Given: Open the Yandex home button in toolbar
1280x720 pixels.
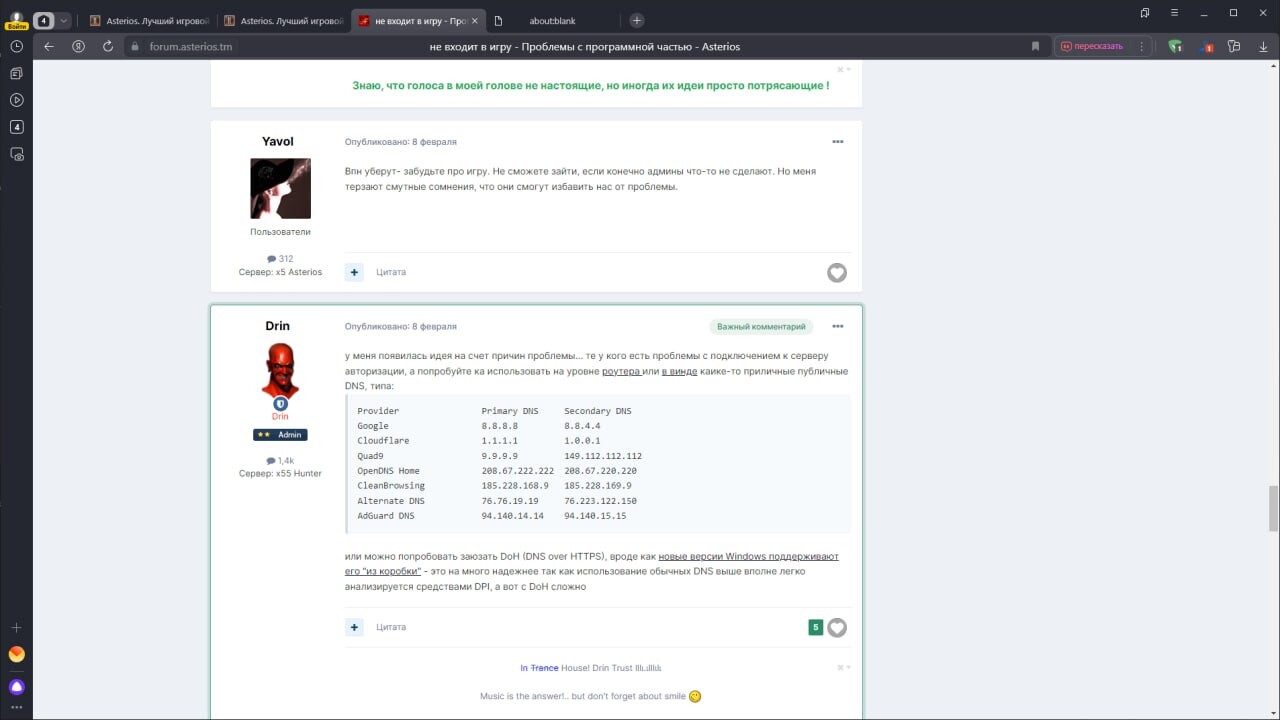Looking at the screenshot, I should point(79,46).
